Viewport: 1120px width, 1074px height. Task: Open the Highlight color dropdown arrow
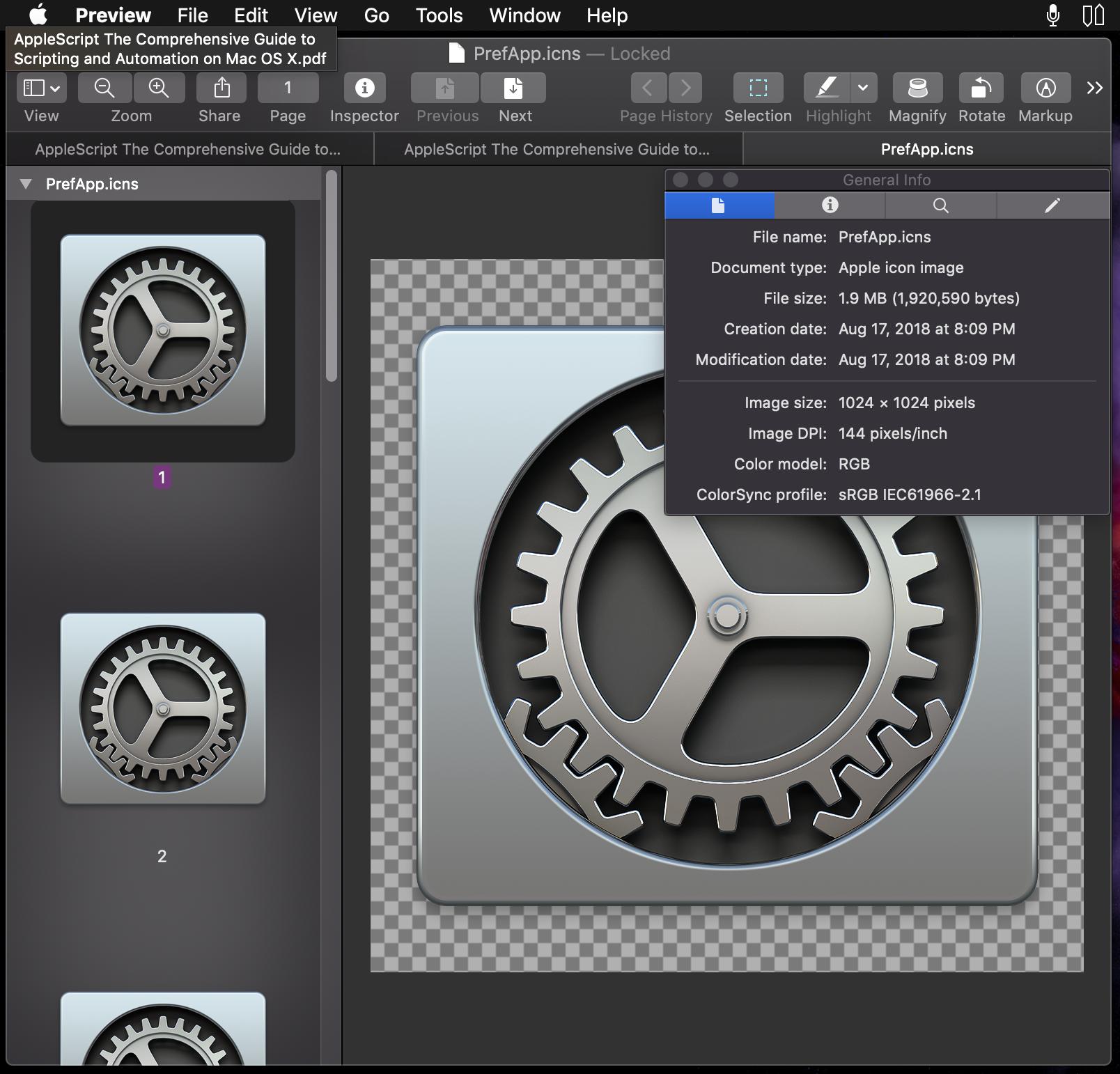click(x=863, y=88)
